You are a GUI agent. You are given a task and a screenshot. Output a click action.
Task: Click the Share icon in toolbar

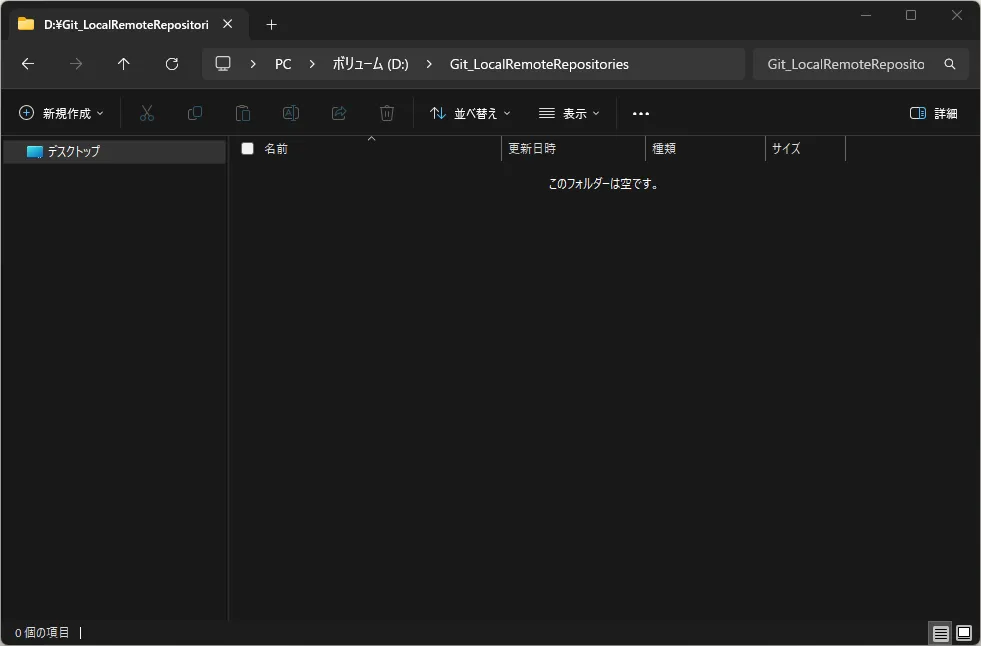pyautogui.click(x=339, y=113)
